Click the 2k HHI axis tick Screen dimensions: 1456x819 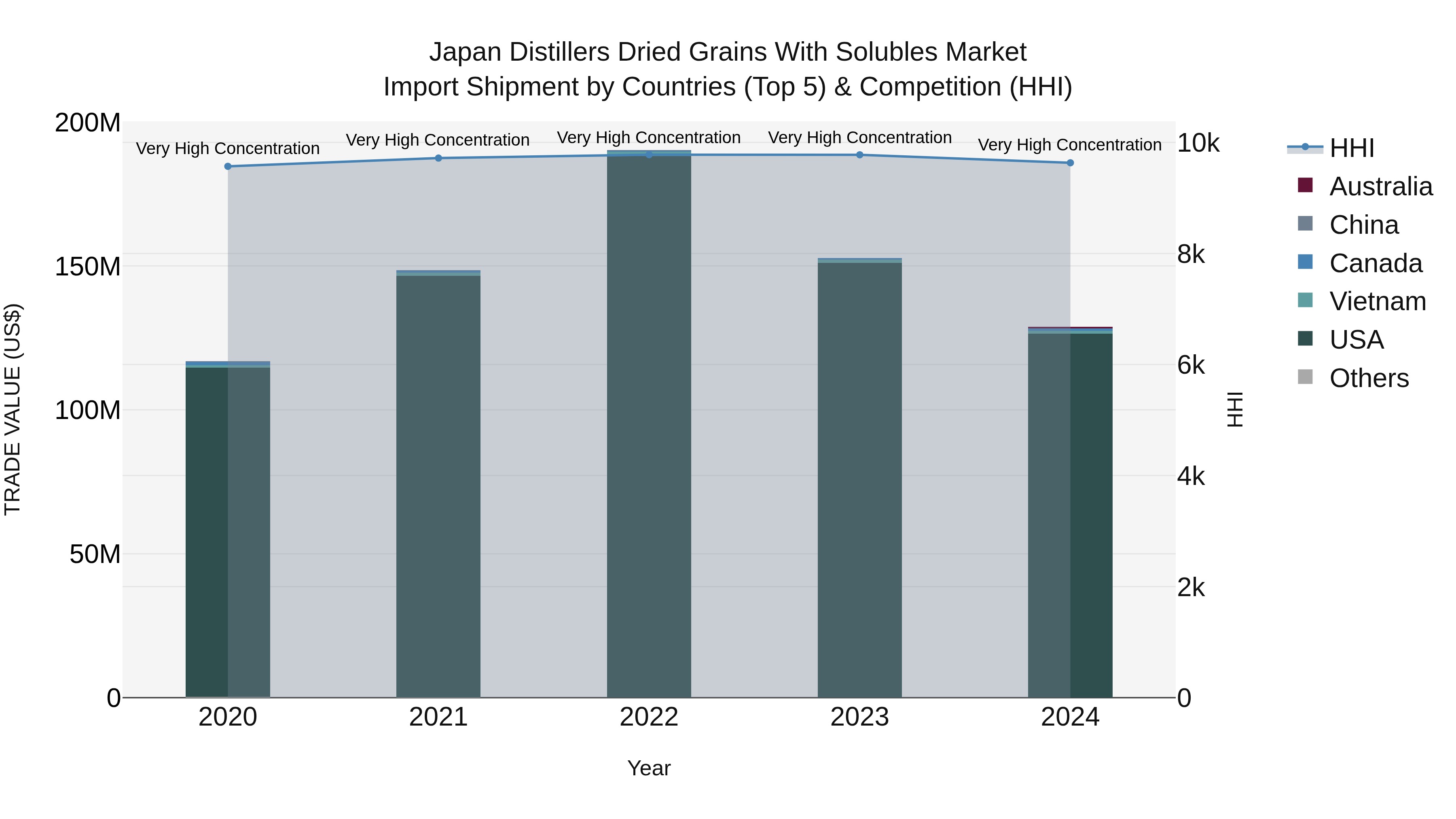click(x=1191, y=588)
